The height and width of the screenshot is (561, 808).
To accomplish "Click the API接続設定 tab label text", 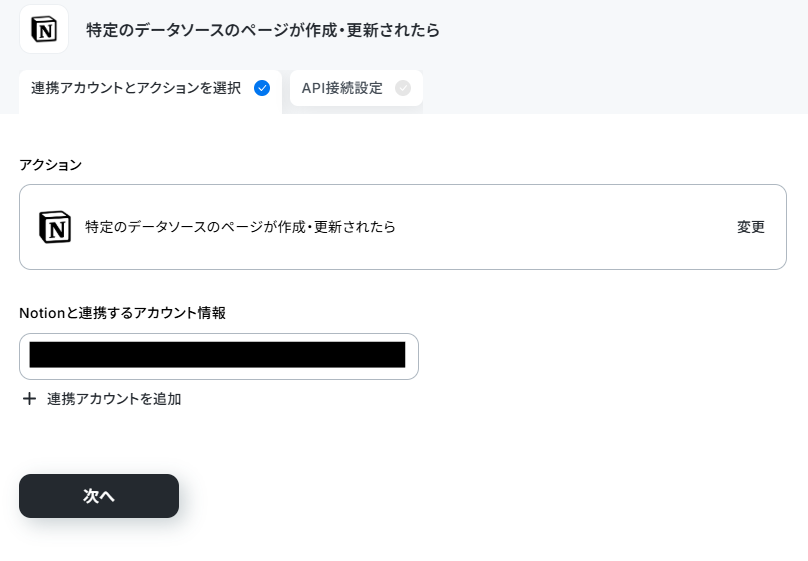I will point(342,88).
